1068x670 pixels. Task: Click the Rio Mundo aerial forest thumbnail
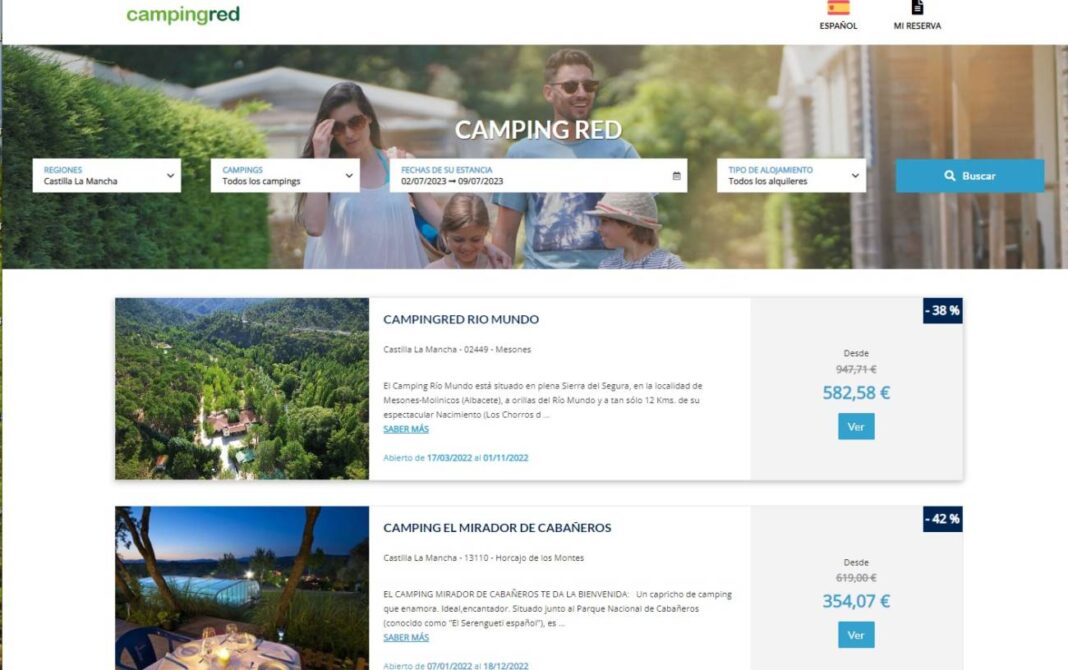[x=242, y=389]
